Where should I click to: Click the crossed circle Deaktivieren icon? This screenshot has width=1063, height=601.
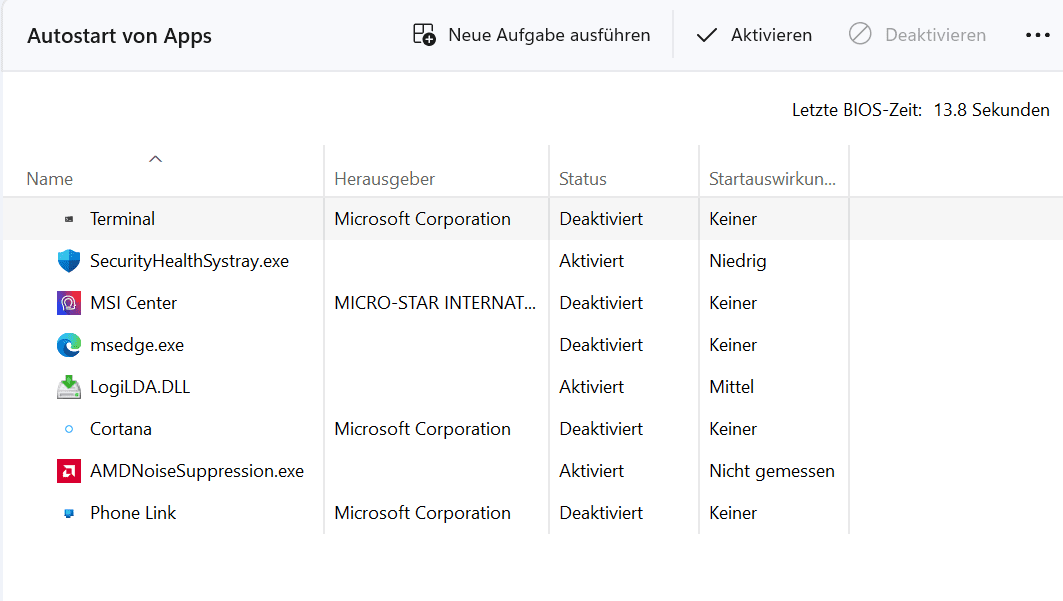click(860, 34)
